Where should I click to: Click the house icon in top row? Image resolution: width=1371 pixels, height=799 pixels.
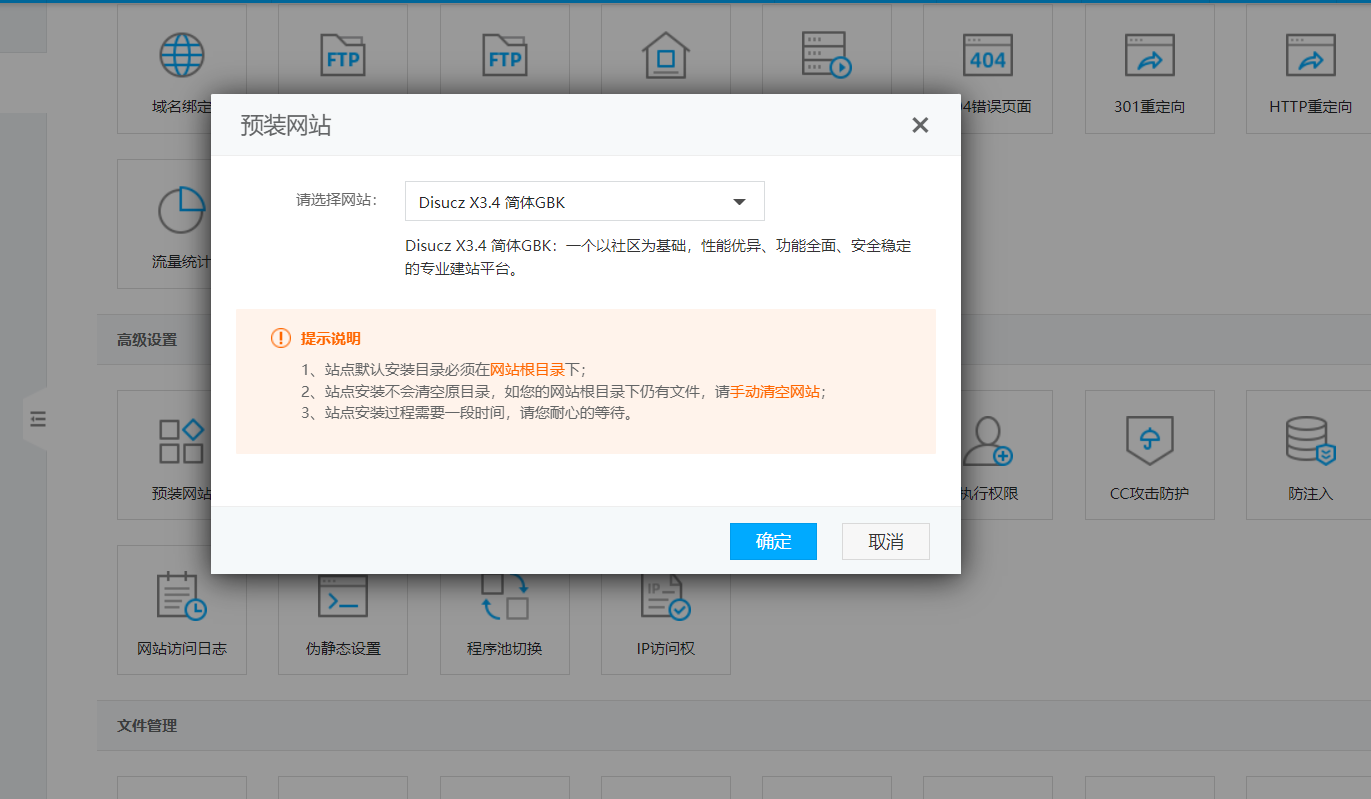click(665, 55)
